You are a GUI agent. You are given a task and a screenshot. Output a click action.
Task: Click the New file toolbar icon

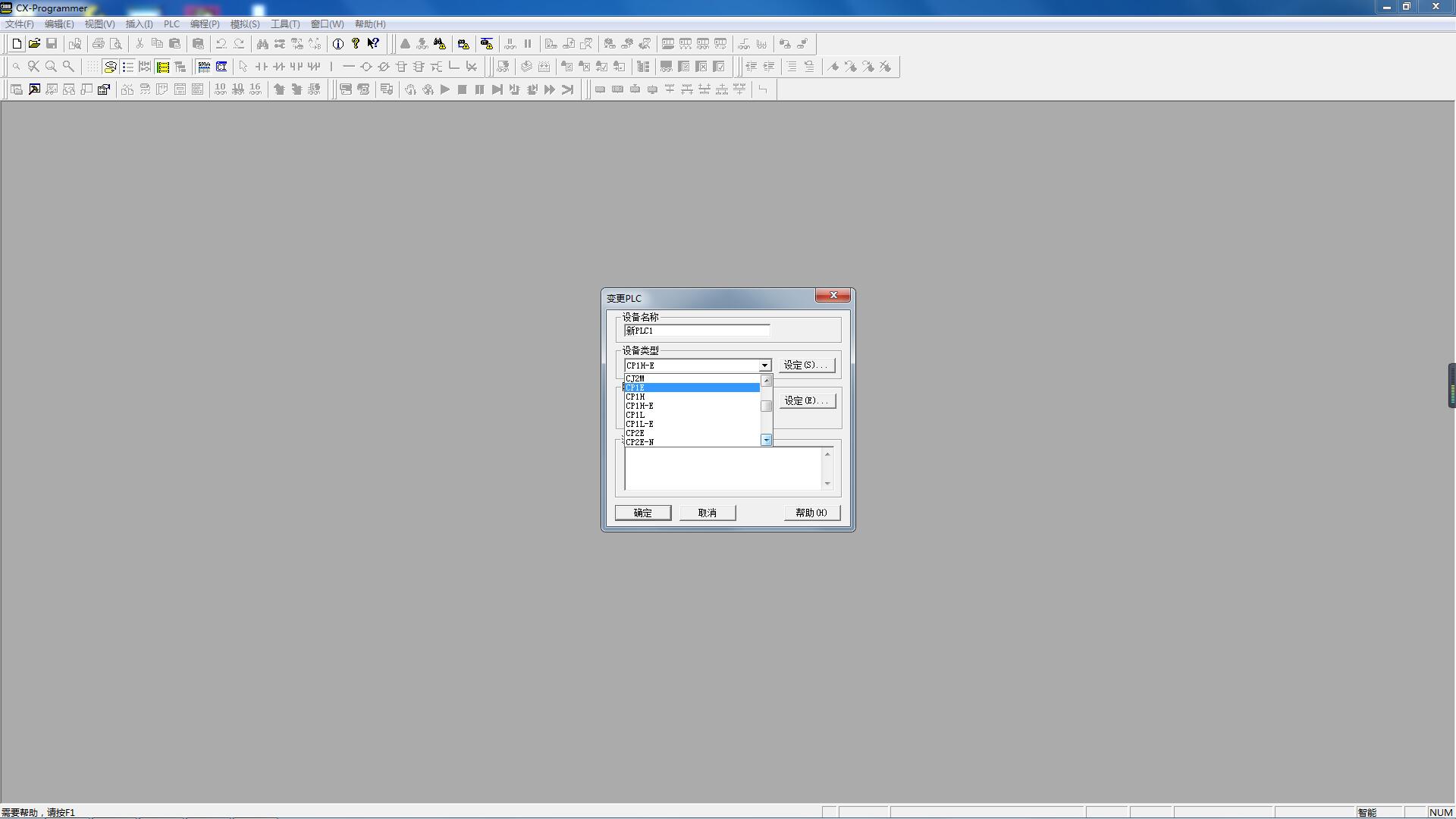[17, 44]
